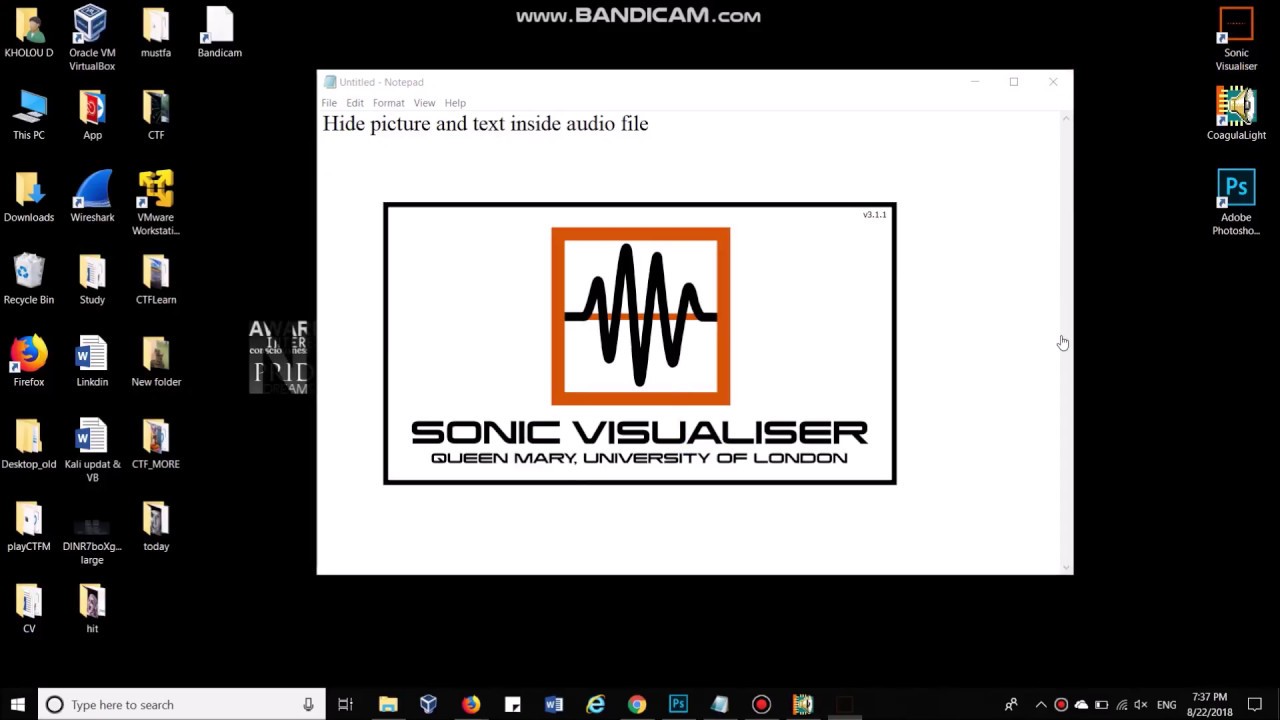Open Firefox from the taskbar
The width and height of the screenshot is (1280, 720).
point(470,704)
